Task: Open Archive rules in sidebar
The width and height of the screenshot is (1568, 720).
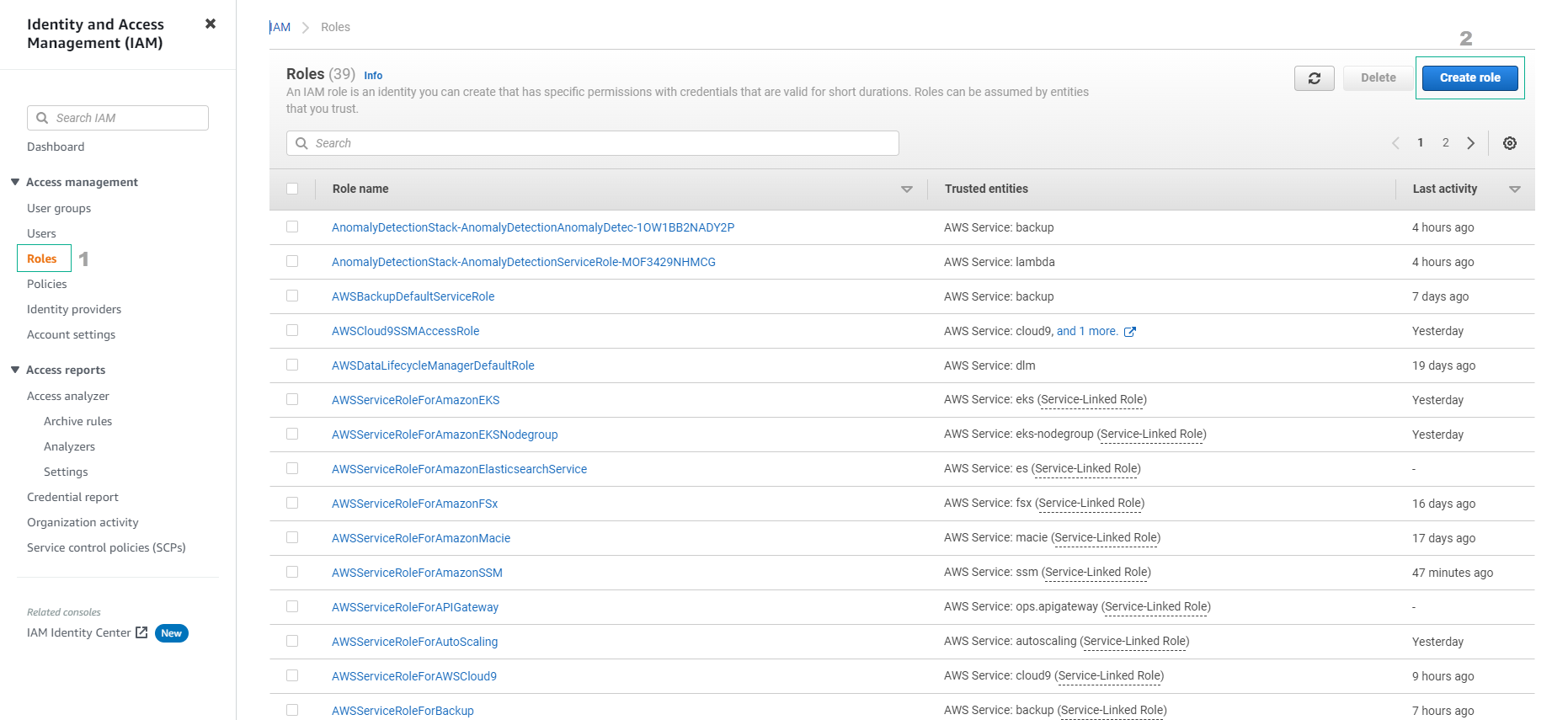Action: point(77,421)
